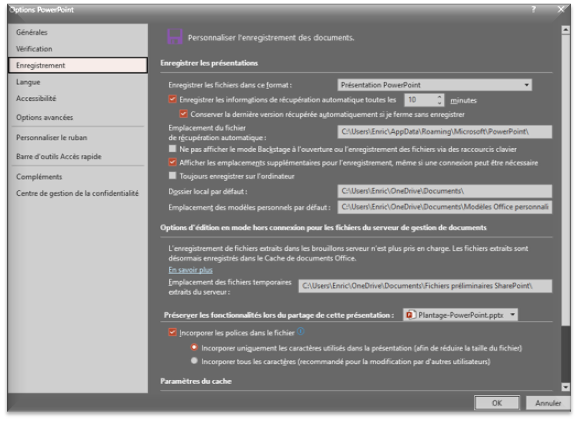Click the PowerPoint file icon in Plantage-PowerPoint.pptx box
Viewport: 578px width, 421px height.
409,315
